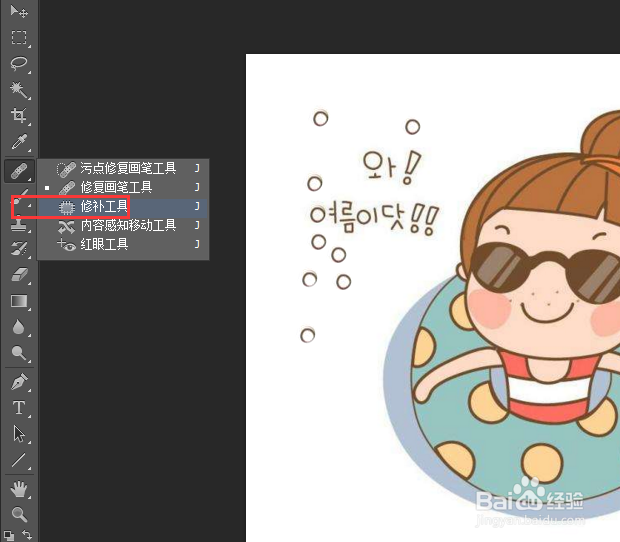The width and height of the screenshot is (620, 542).
Task: Select the Pen tool
Action: click(19, 382)
